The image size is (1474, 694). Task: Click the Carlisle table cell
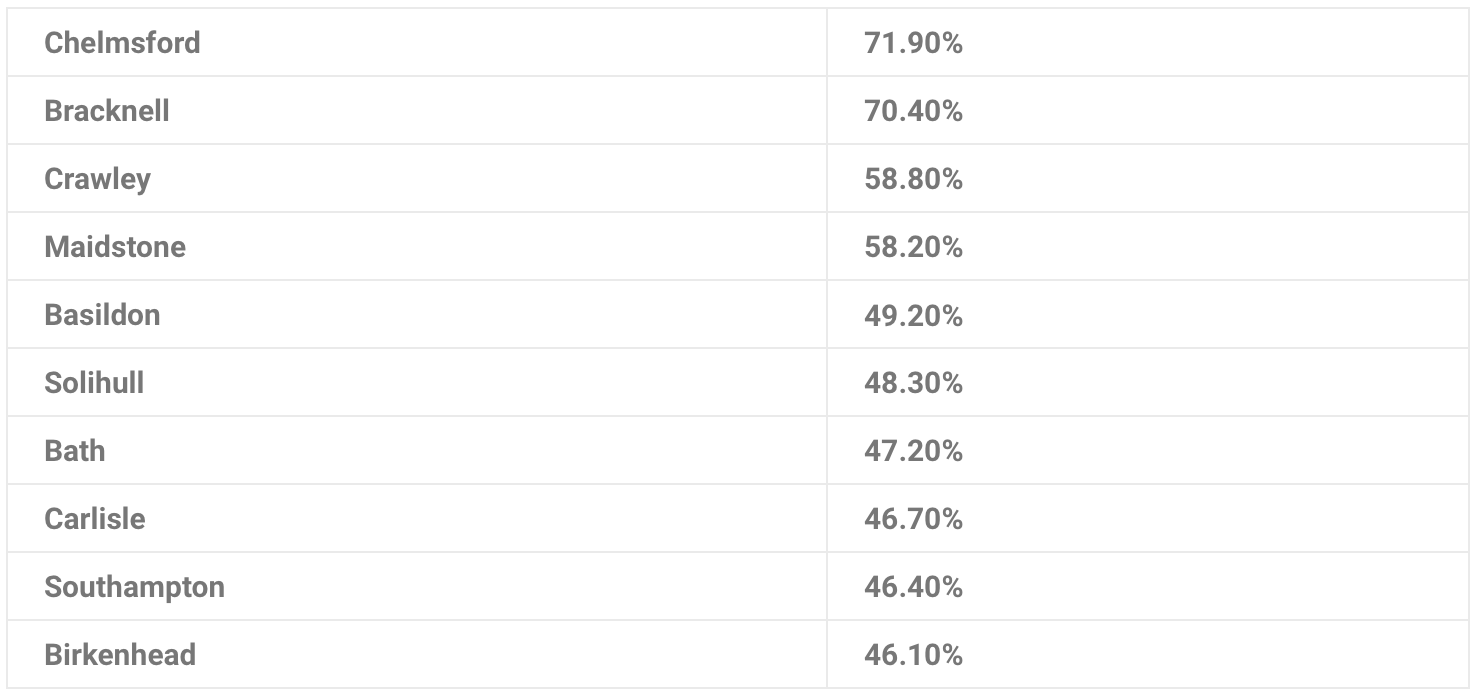click(417, 518)
